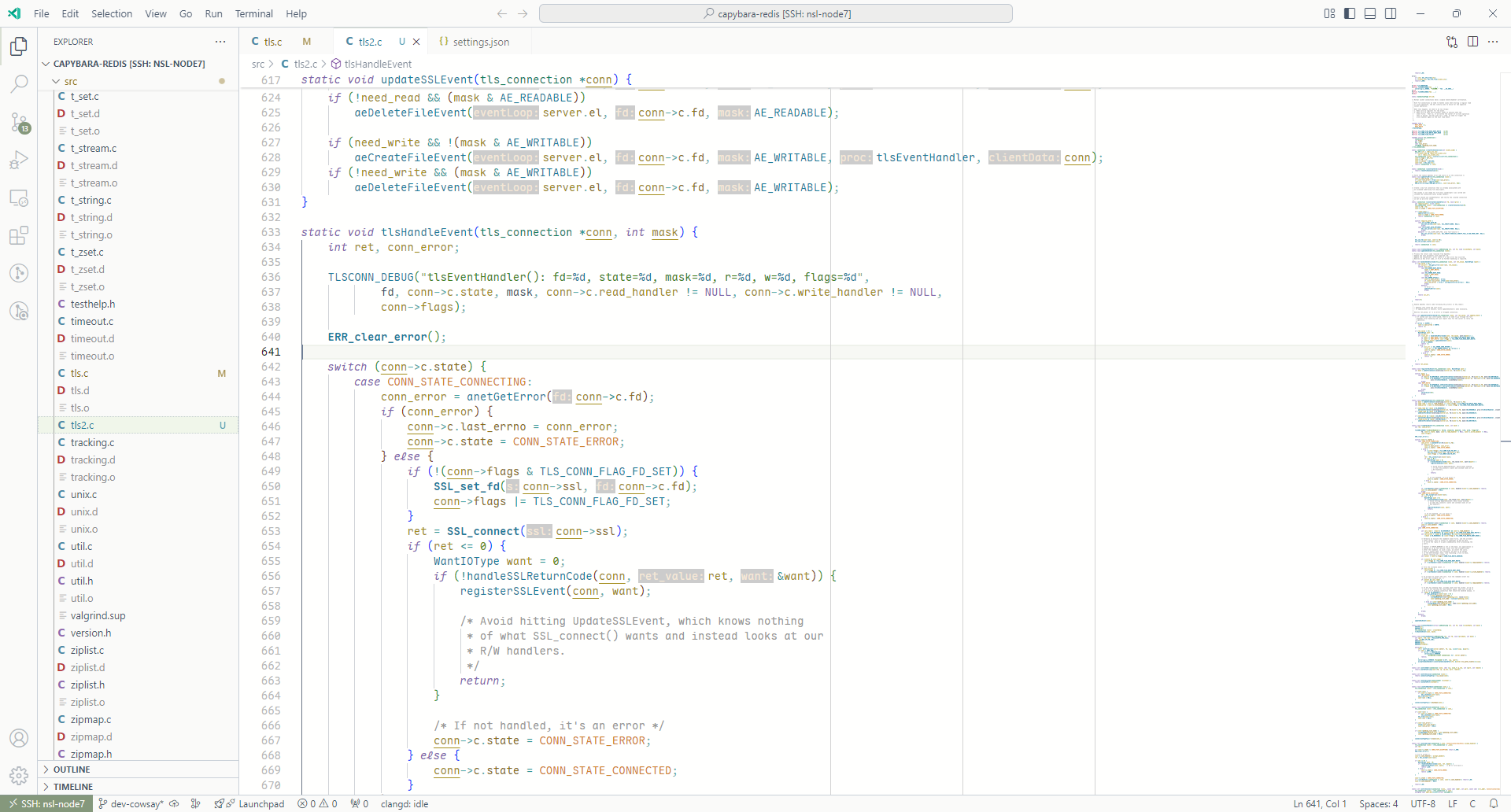Change encoding via UTF-8 status entry

[x=1423, y=803]
